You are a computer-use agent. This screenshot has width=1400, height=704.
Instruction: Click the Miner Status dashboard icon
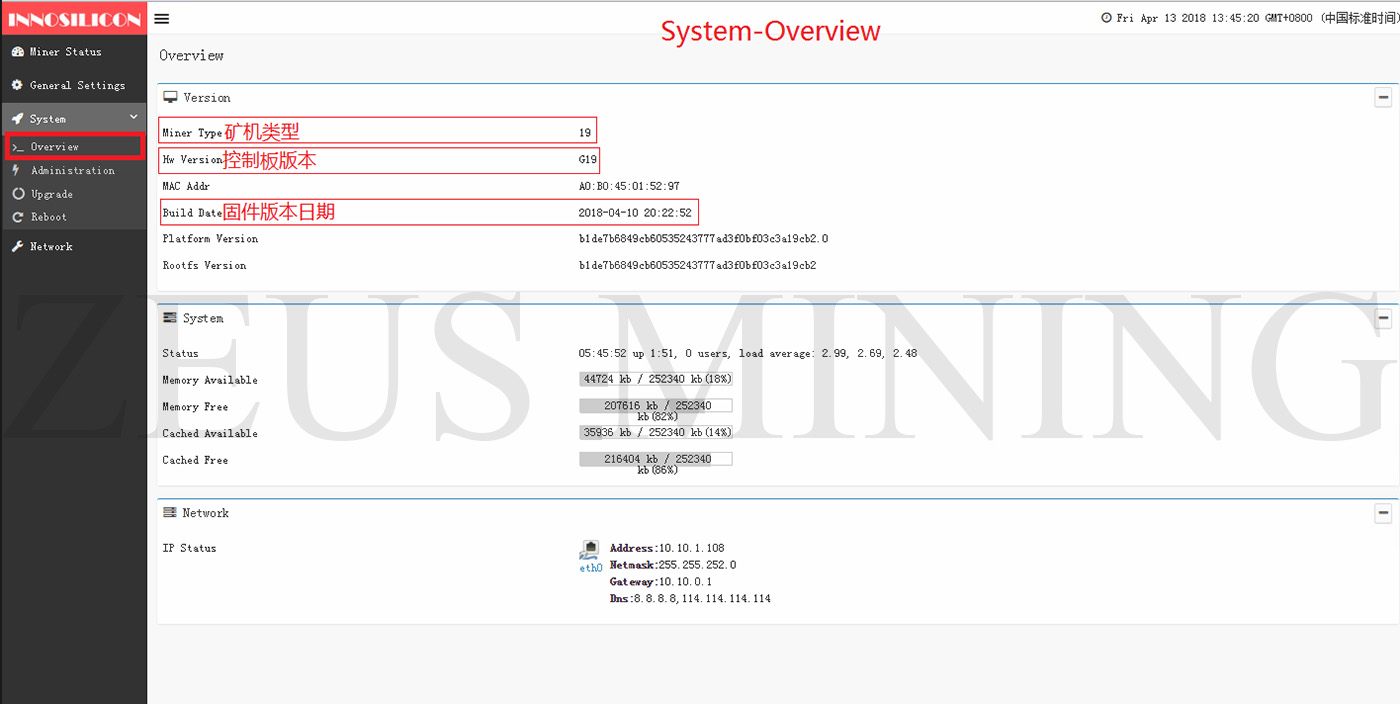17,52
